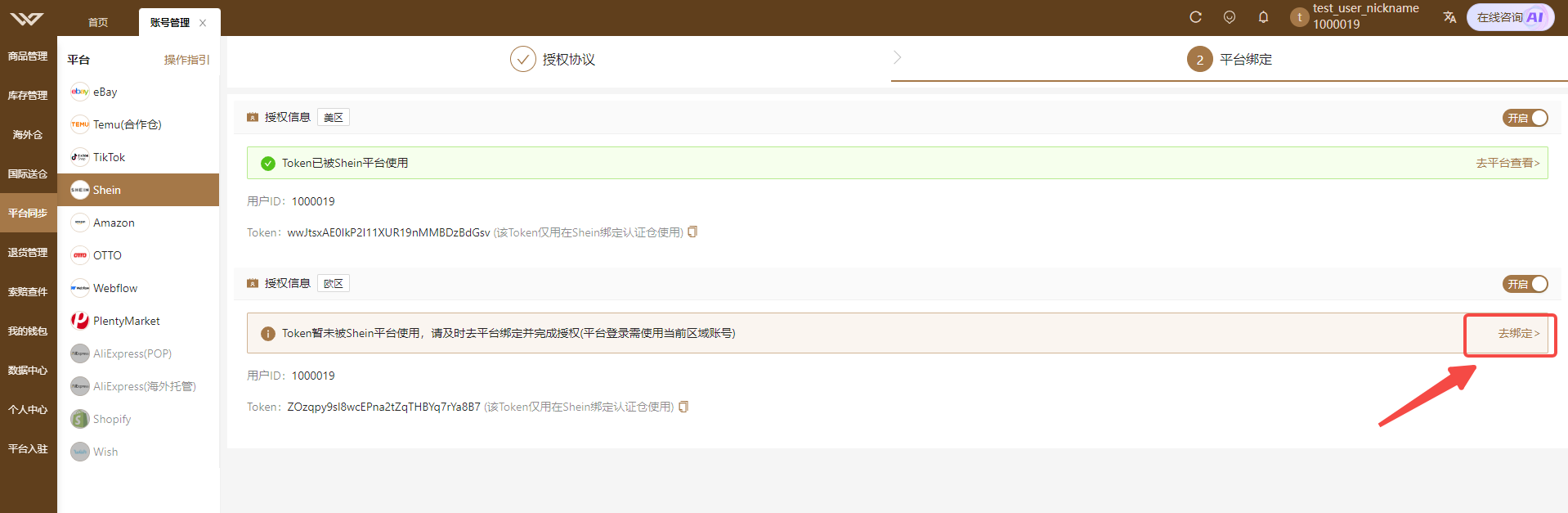Screen dimensions: 1568x513
Task: Go to the 授权协议 step
Action: pos(553,59)
